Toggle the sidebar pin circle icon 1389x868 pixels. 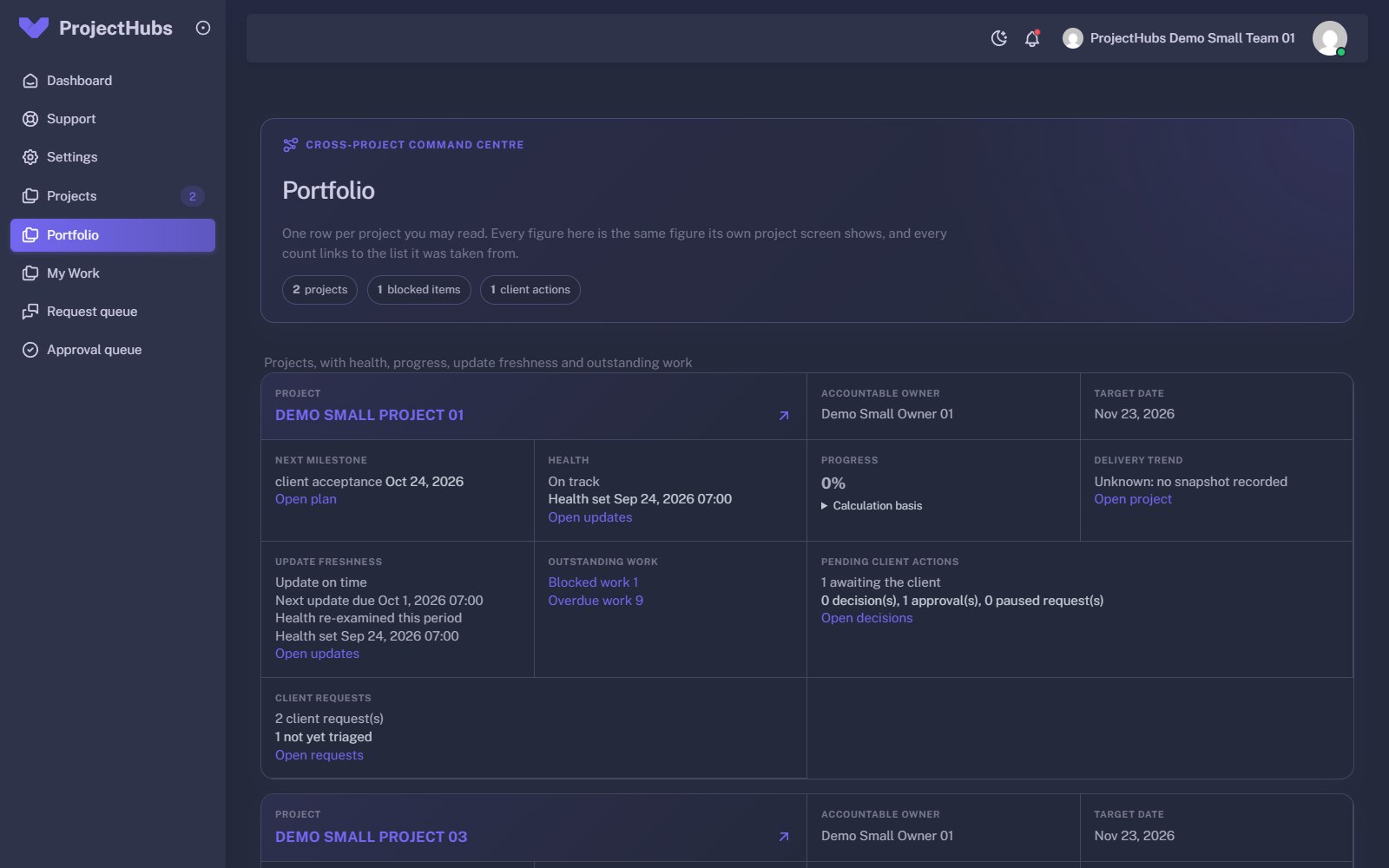(203, 28)
